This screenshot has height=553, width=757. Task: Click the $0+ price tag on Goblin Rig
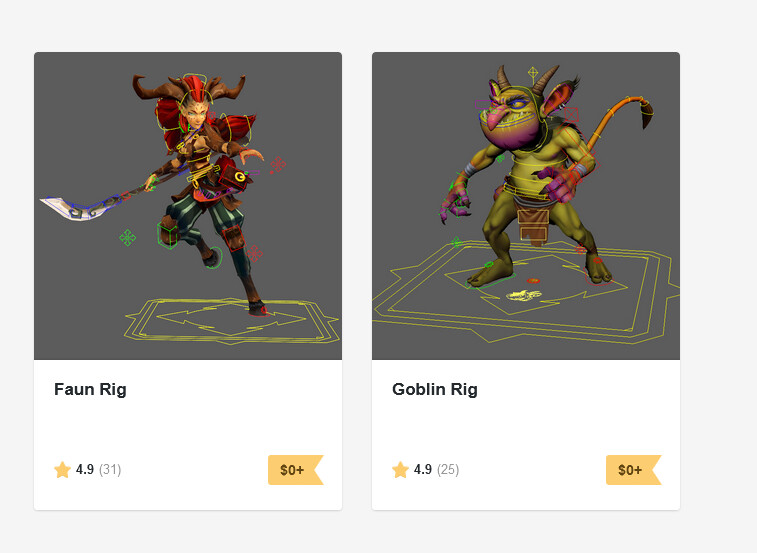pos(633,470)
